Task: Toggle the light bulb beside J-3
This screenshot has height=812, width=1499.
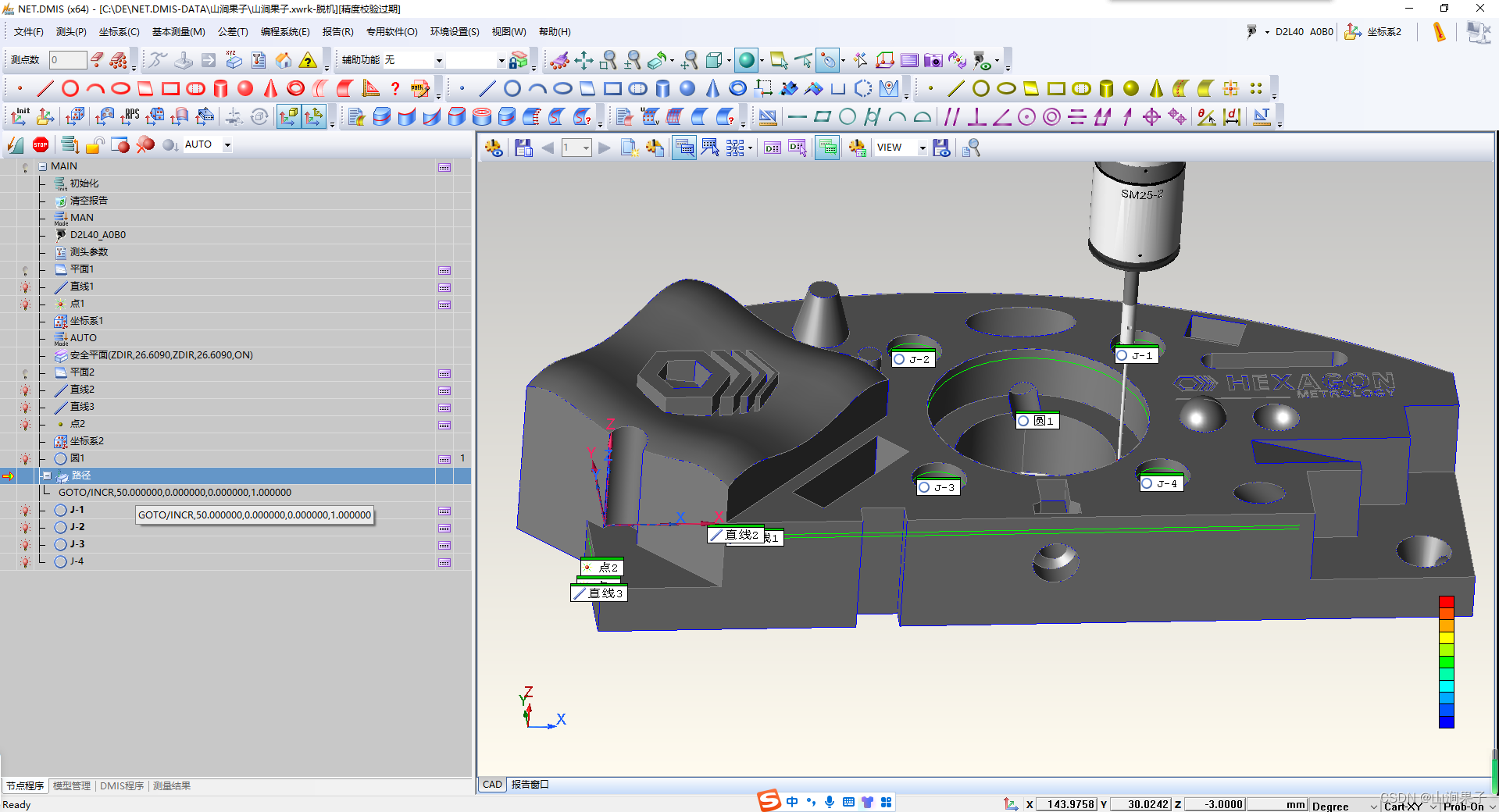Action: point(25,545)
